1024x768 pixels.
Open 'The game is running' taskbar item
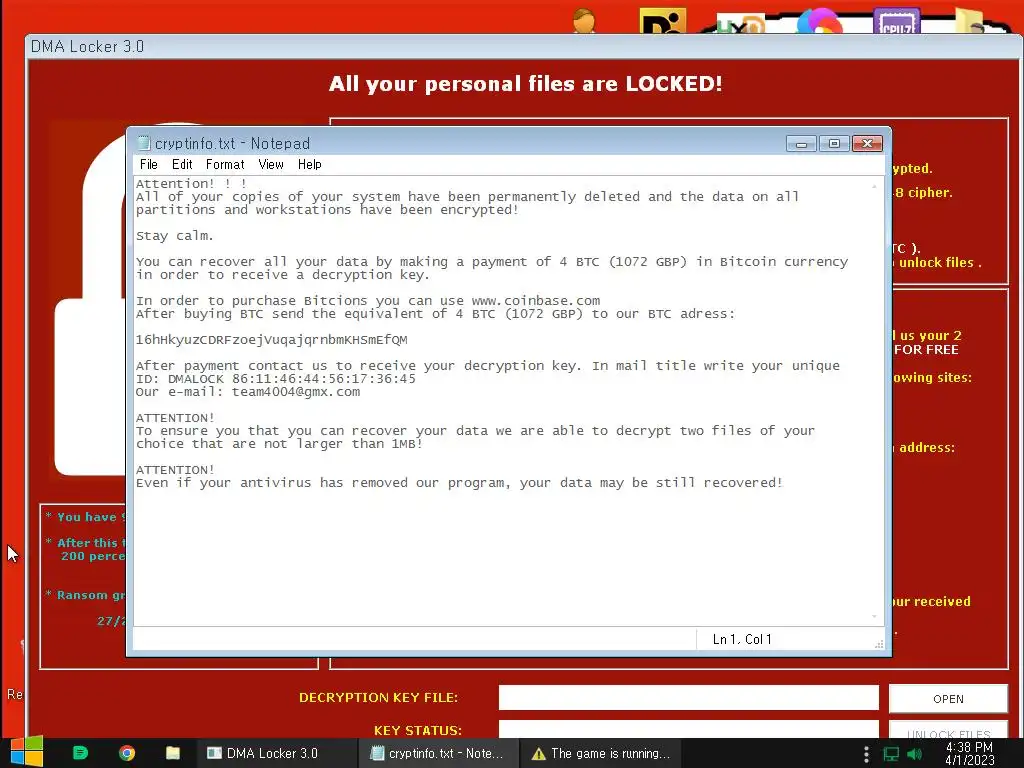[601, 753]
